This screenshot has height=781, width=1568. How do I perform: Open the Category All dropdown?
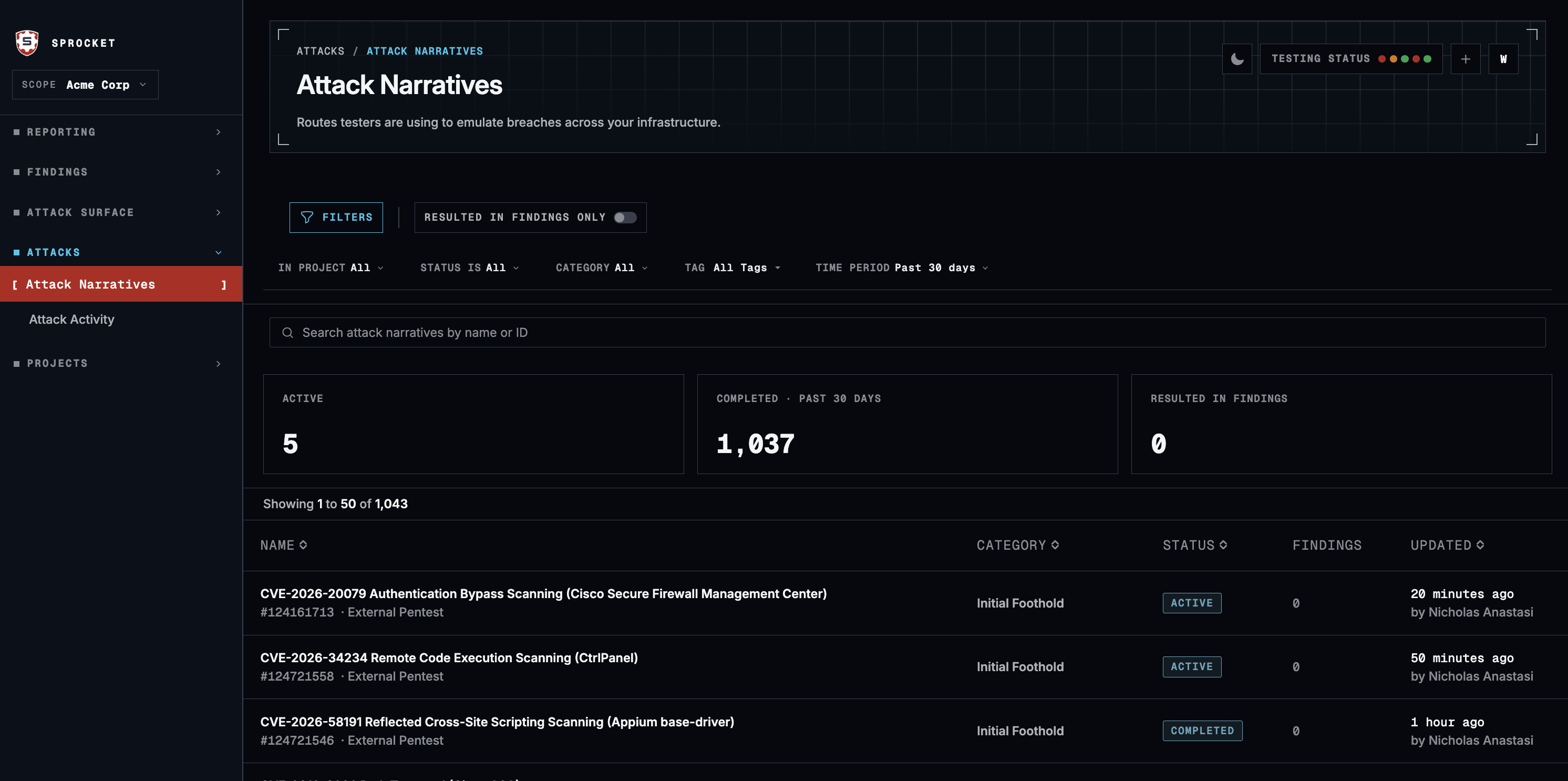(x=601, y=268)
